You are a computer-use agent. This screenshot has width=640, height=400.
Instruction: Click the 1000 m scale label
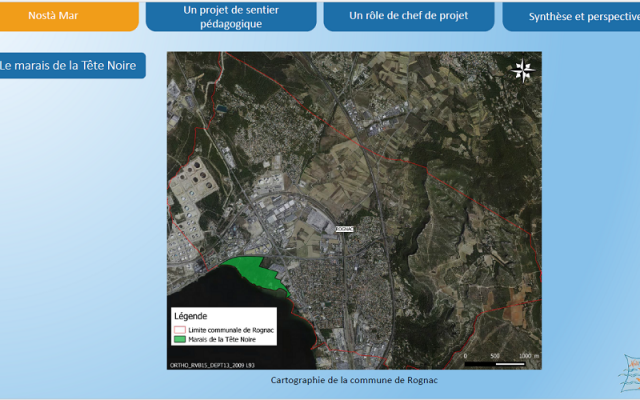tap(528, 355)
